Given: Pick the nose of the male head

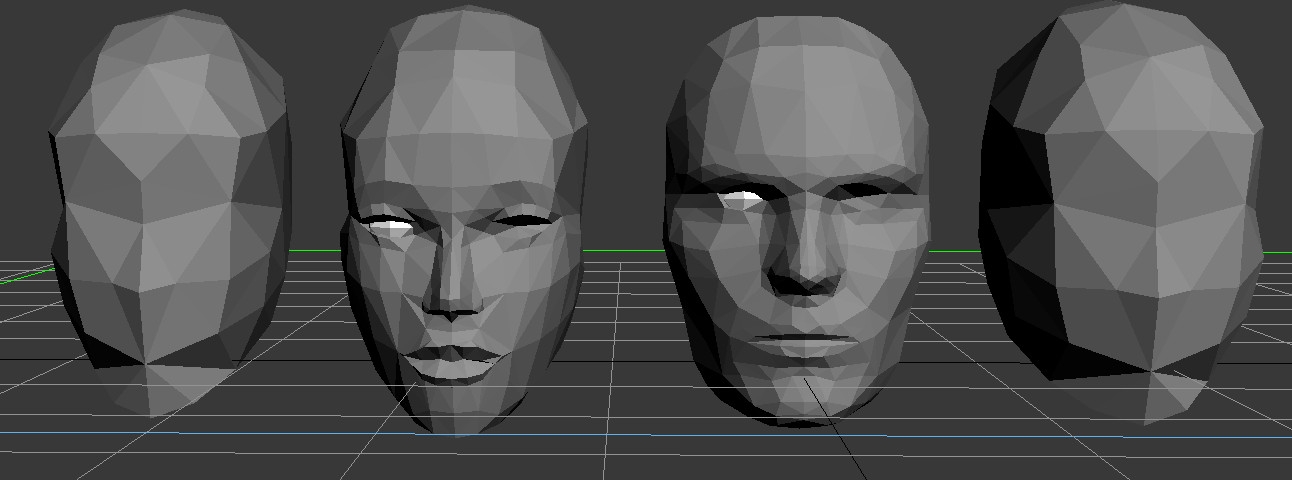Looking at the screenshot, I should (806, 270).
